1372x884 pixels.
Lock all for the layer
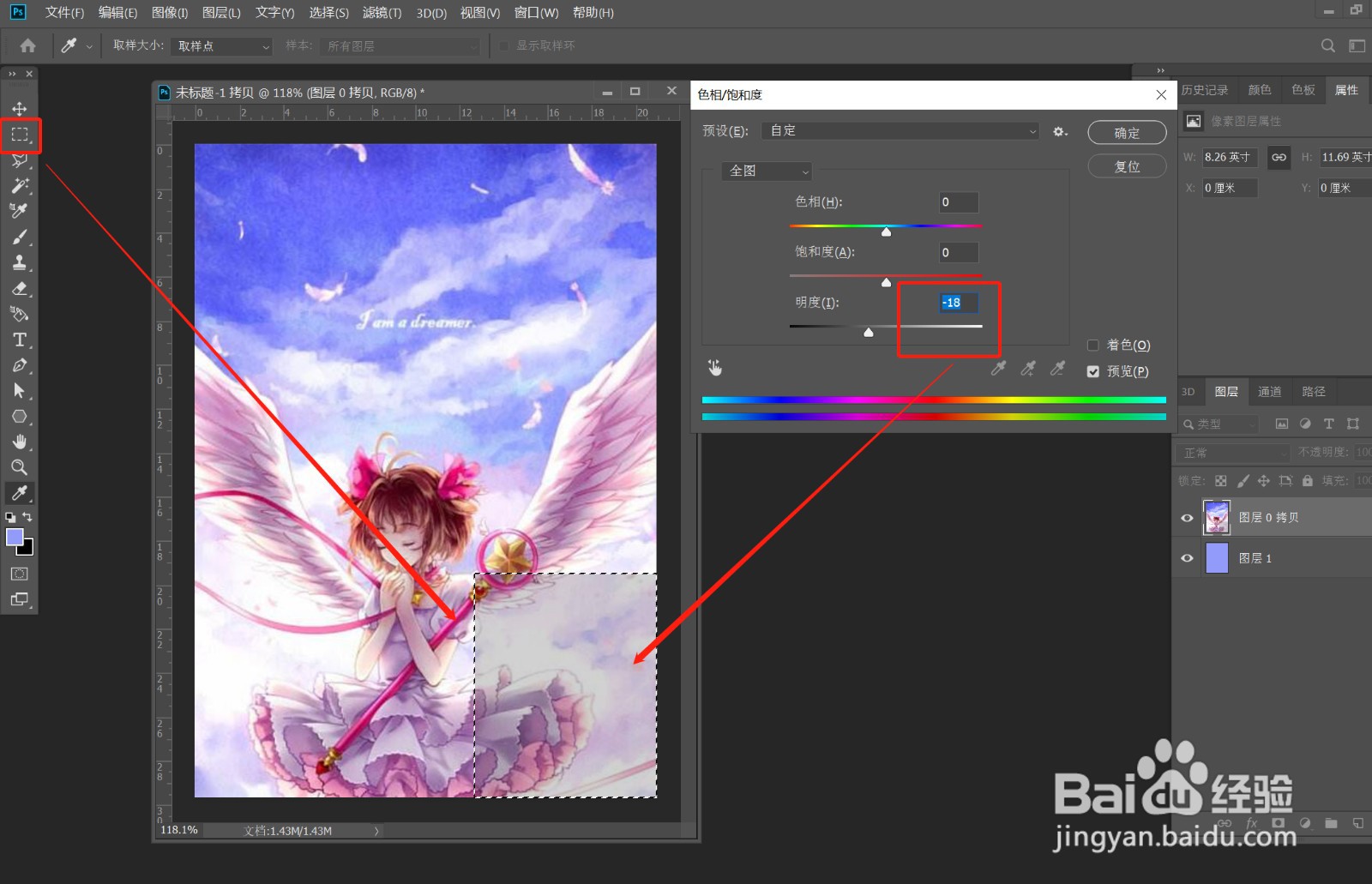[1307, 481]
